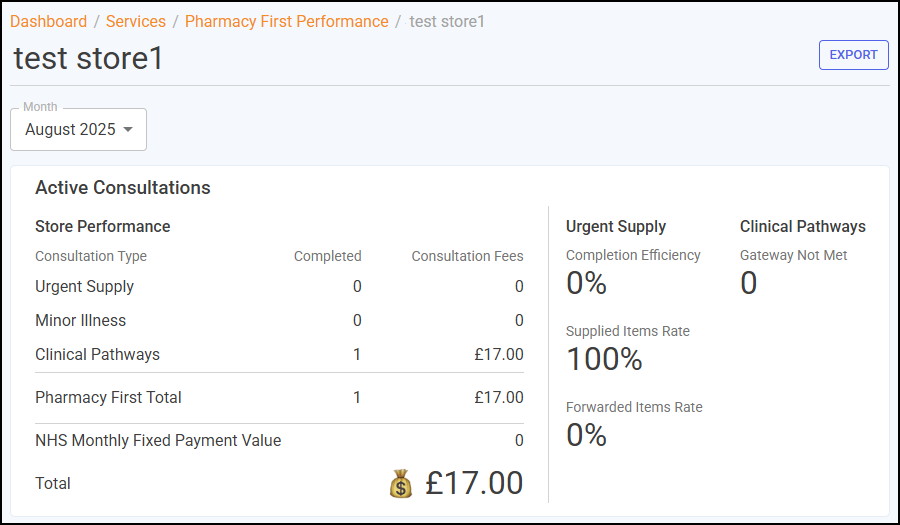Click the EXPORT button
This screenshot has width=900, height=525.
pos(854,55)
